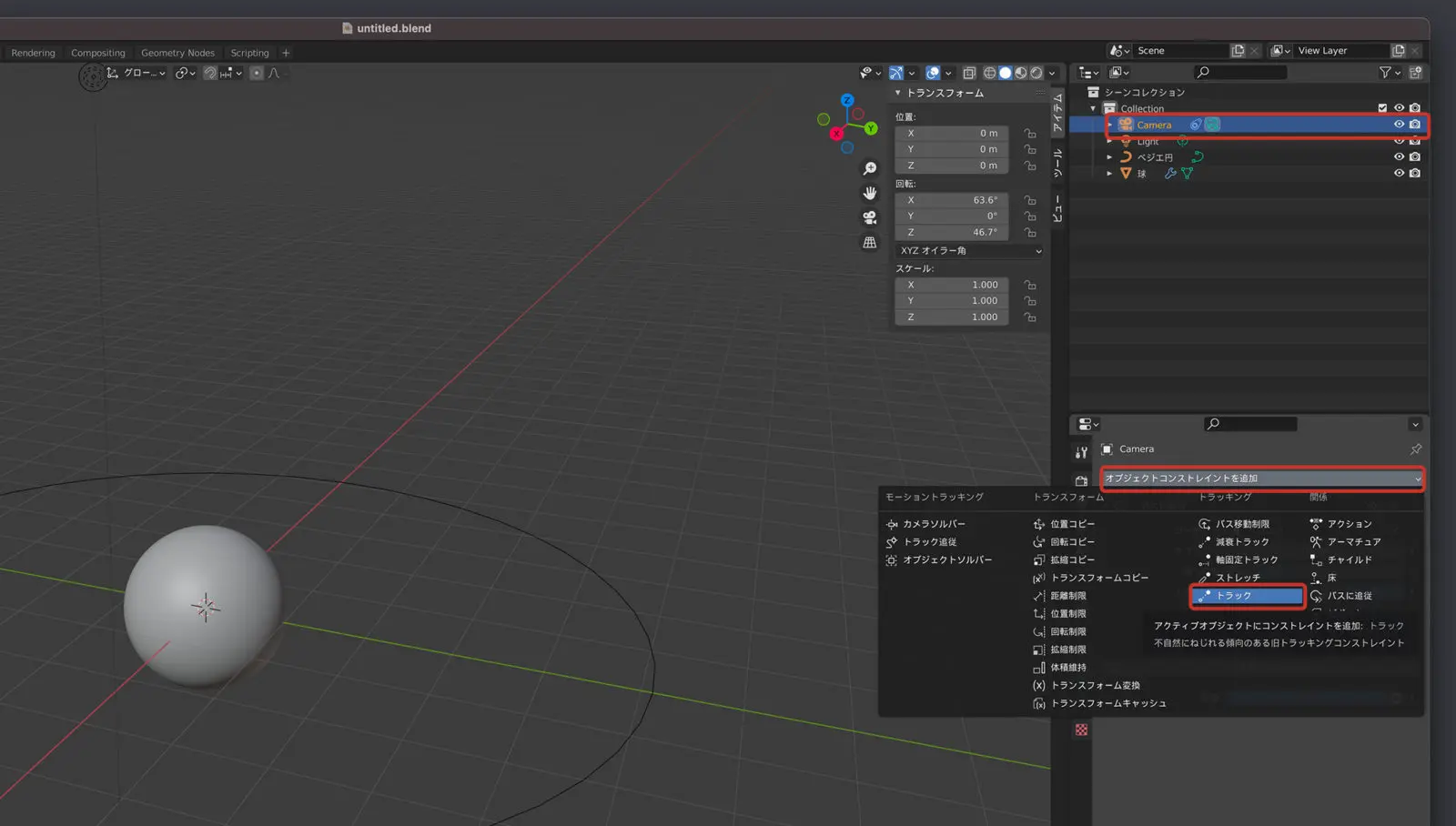Collapse the トランスフォーム panel
Viewport: 1456px width, 826px height.
click(x=897, y=93)
